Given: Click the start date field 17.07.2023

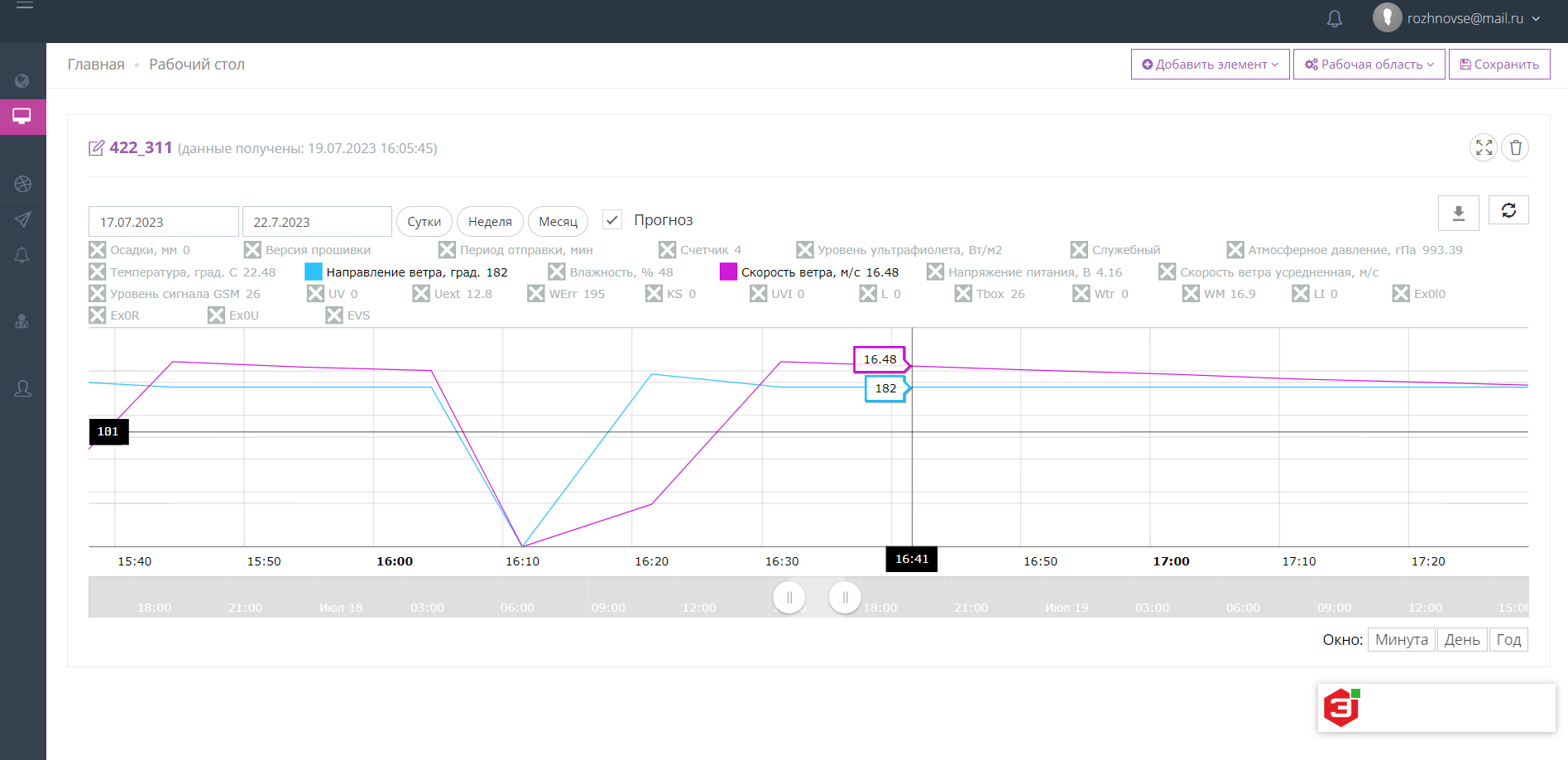Looking at the screenshot, I should coord(163,222).
